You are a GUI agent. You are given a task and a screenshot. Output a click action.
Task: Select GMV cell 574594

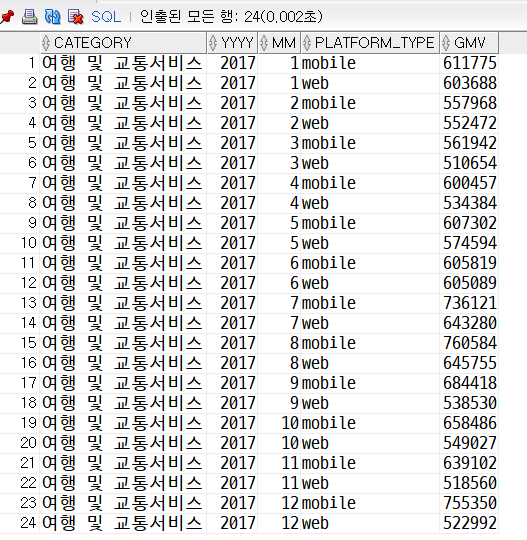469,243
